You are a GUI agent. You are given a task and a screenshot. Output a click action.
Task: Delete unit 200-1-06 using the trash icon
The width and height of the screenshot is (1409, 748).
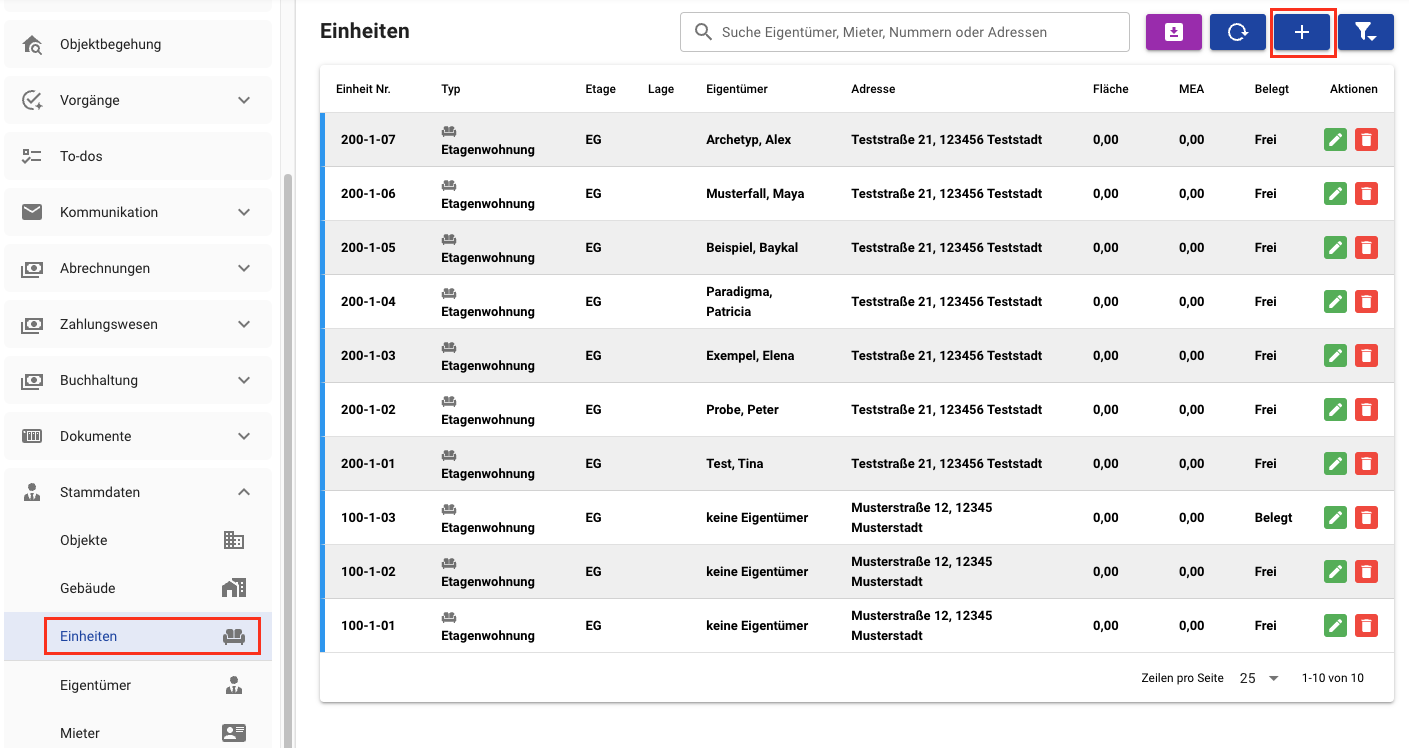point(1366,194)
